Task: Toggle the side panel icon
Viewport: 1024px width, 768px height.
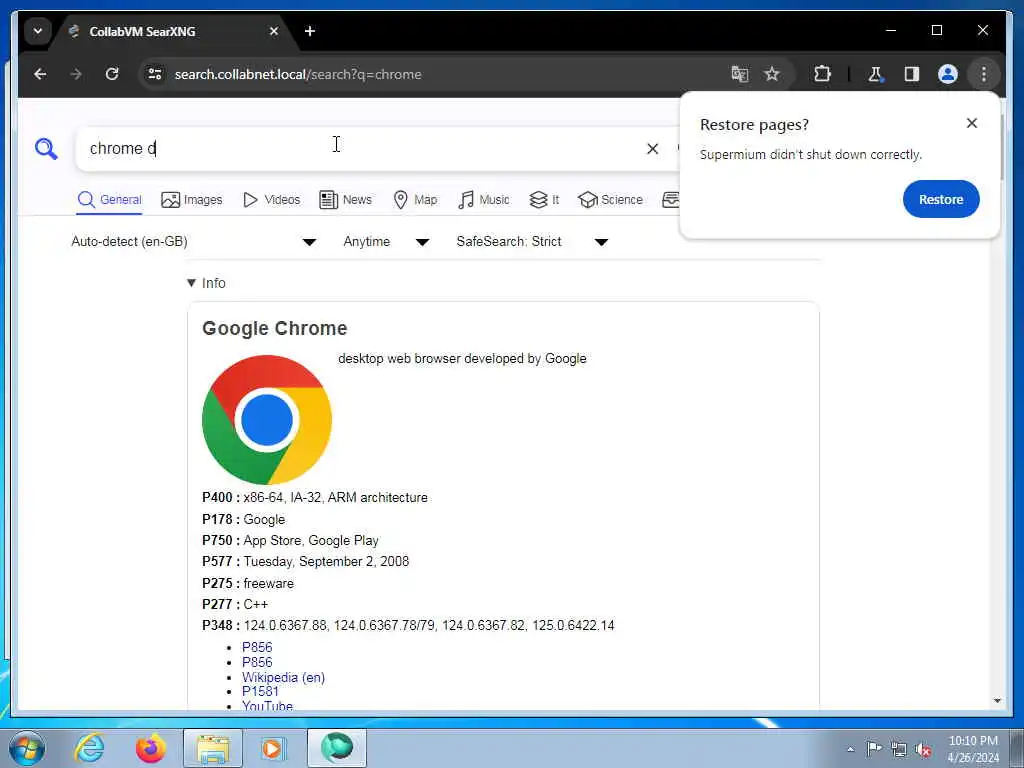Action: [x=912, y=74]
